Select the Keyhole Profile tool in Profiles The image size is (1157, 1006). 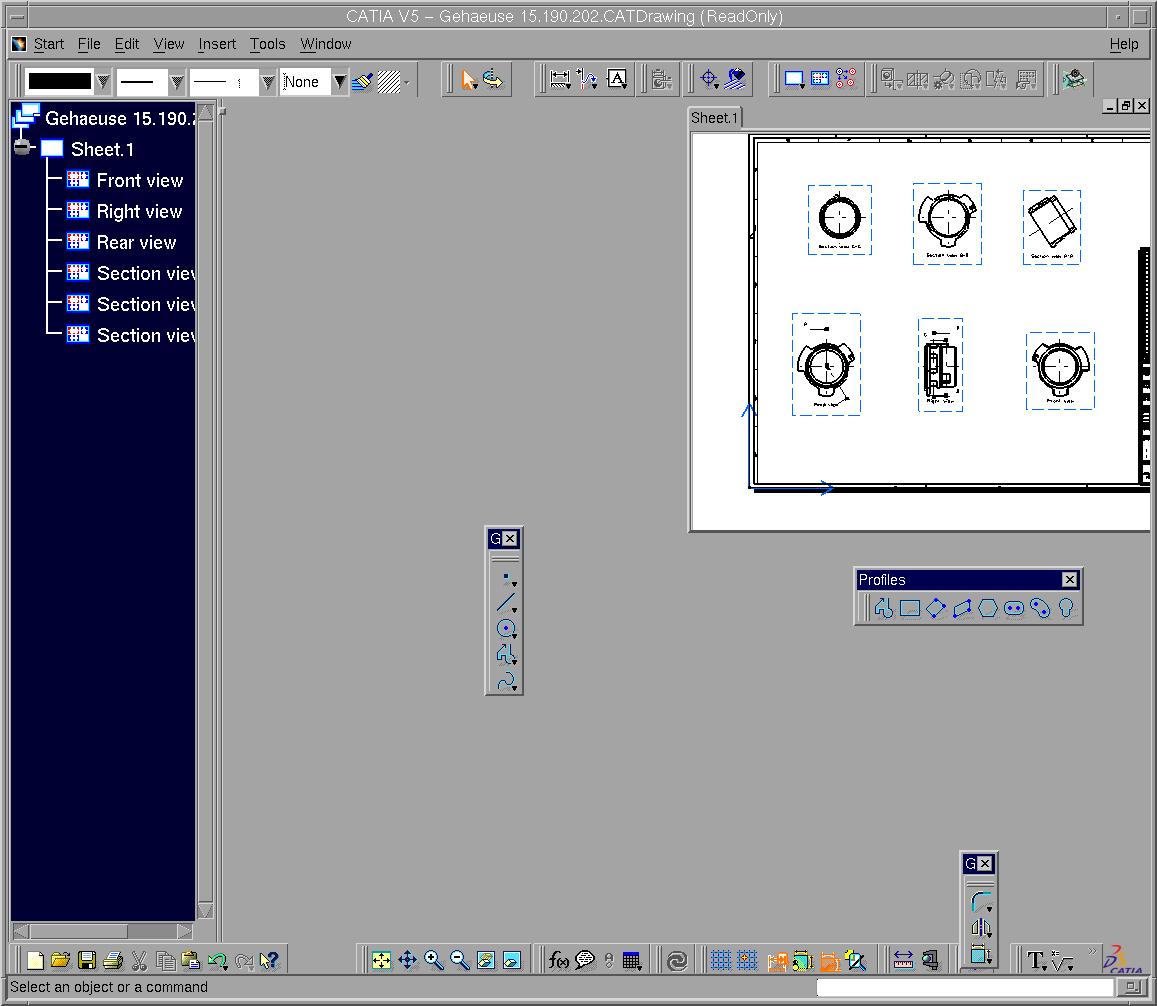point(1066,608)
